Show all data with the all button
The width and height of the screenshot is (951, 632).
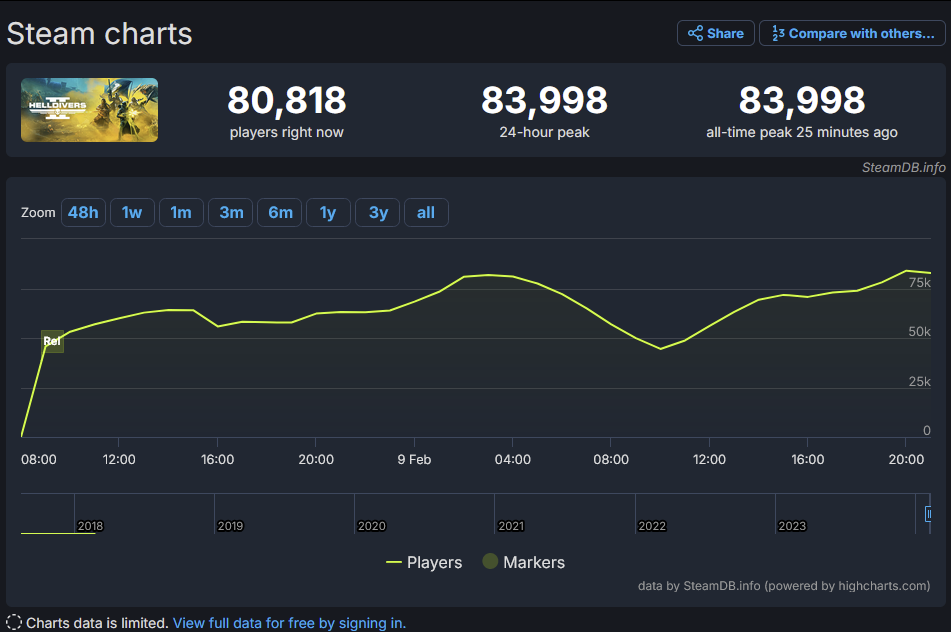[426, 213]
